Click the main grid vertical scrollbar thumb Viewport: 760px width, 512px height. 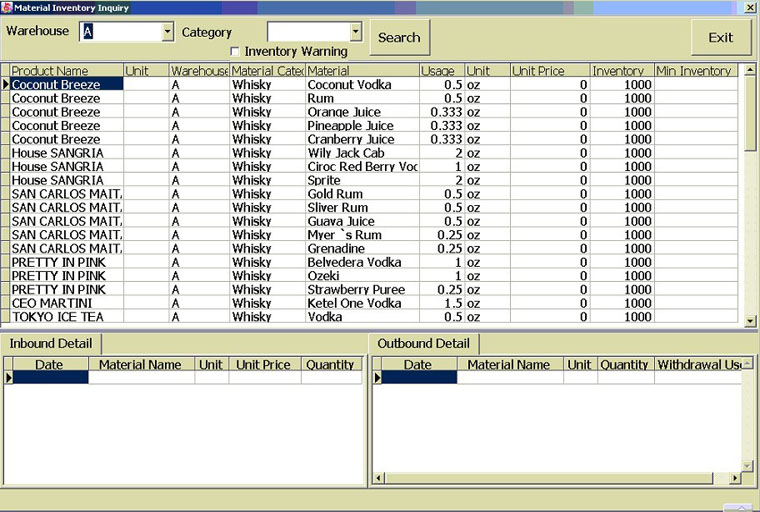click(750, 112)
